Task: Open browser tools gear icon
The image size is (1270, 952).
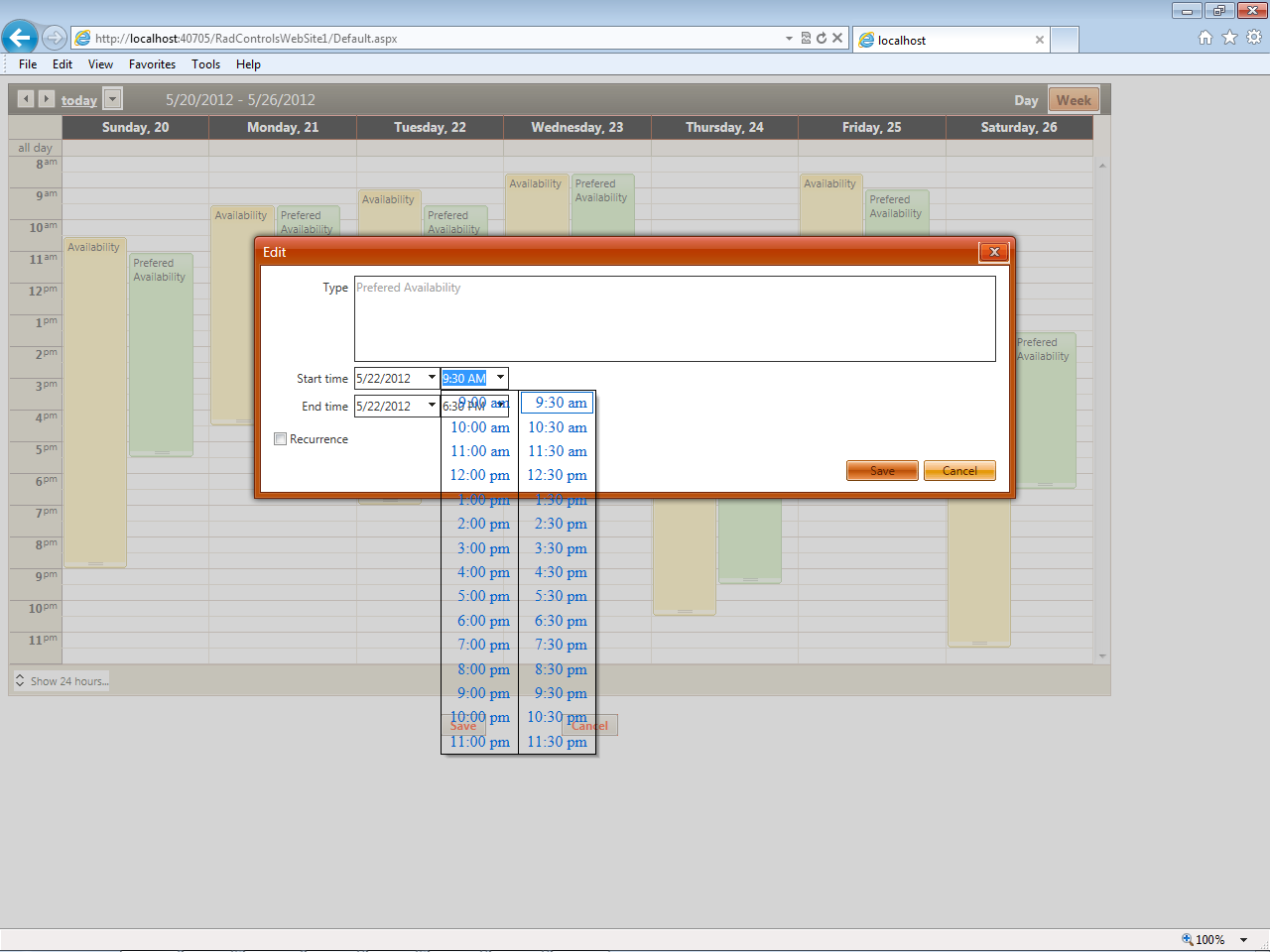Action: point(1254,38)
